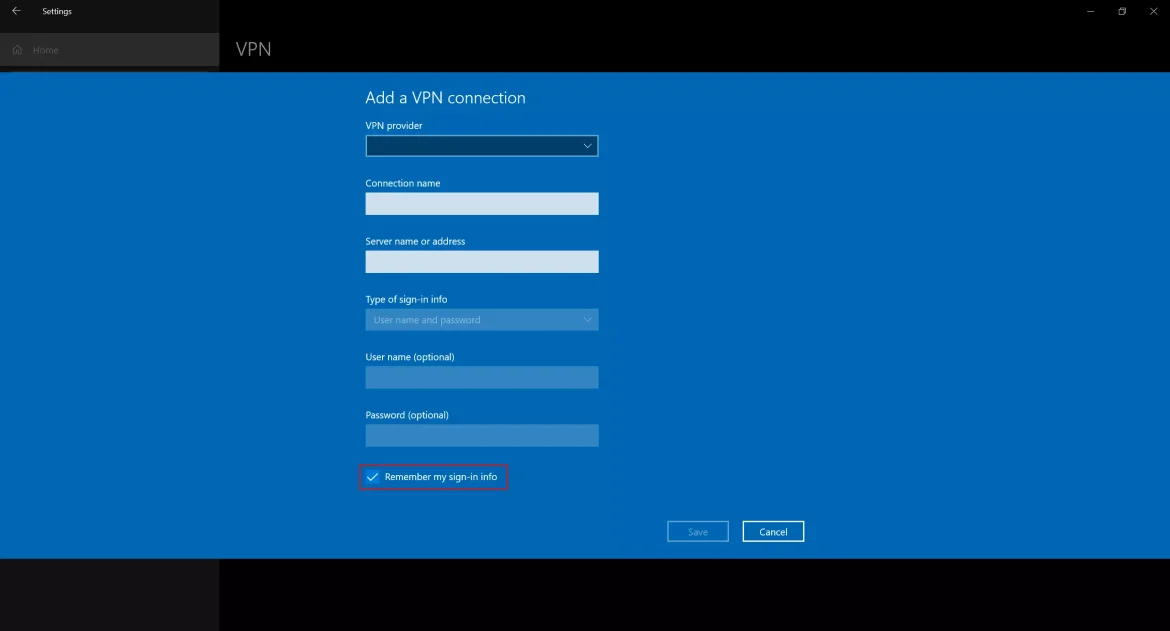This screenshot has height=631, width=1170.
Task: Focus the Server name or address field
Action: 481,262
